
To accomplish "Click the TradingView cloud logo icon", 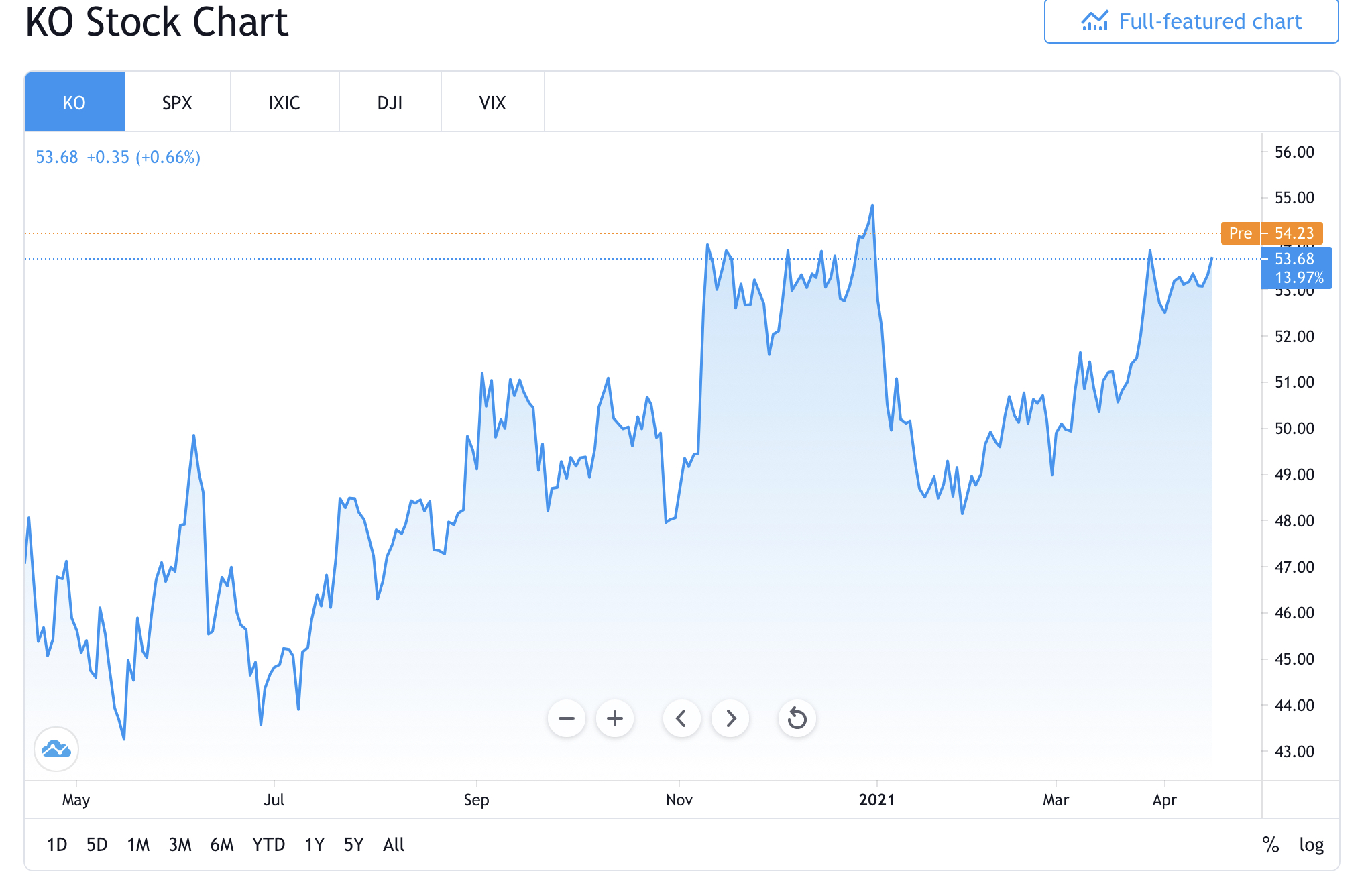I will [56, 748].
